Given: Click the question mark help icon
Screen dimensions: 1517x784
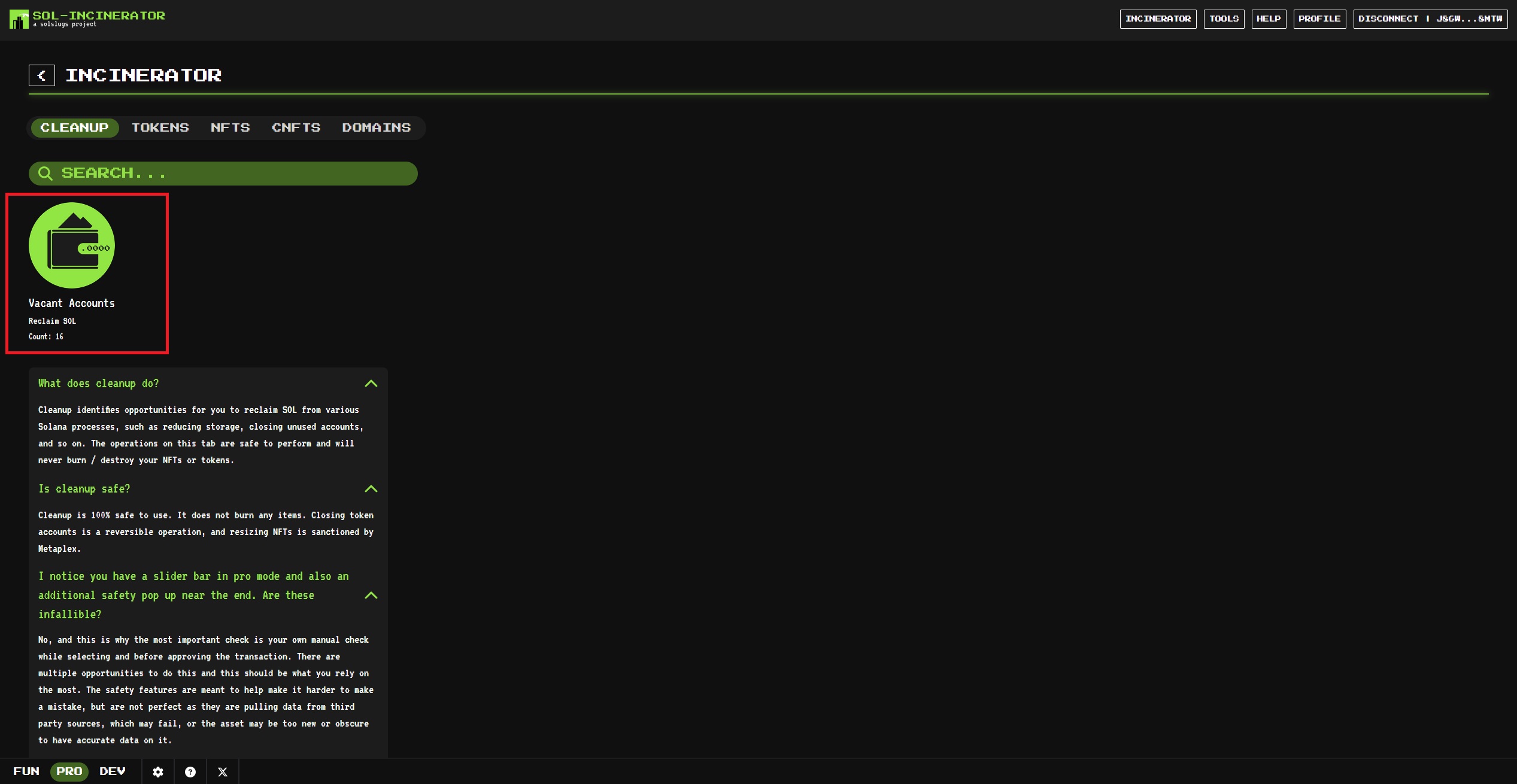Looking at the screenshot, I should (190, 771).
